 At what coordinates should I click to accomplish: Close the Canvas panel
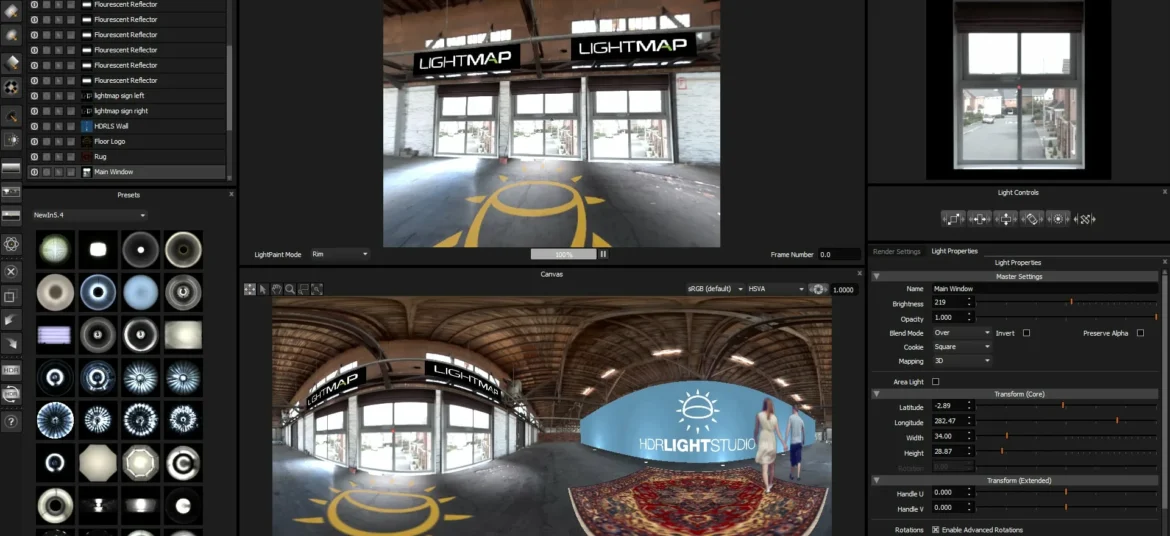(858, 274)
